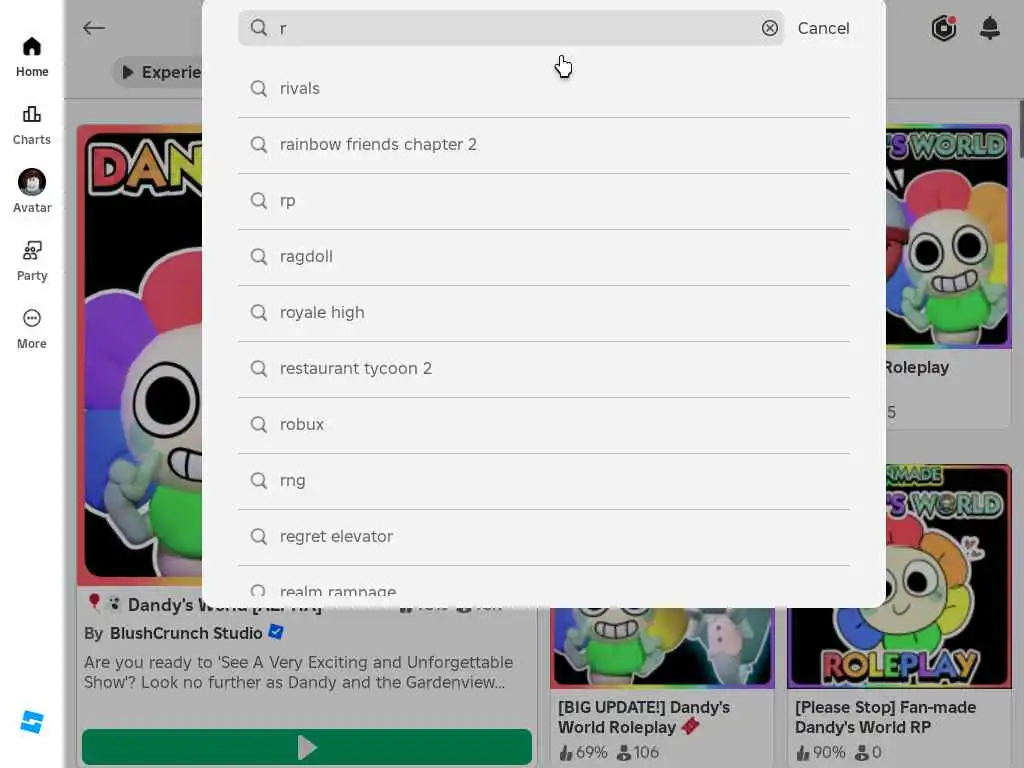The height and width of the screenshot is (768, 1024).
Task: Click the verified badge next to BlushCrunch Studio
Action: pyautogui.click(x=276, y=632)
